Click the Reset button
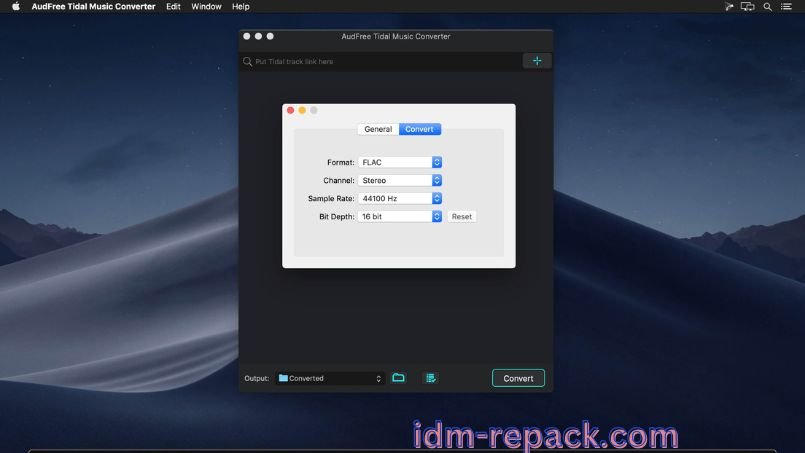This screenshot has height=453, width=805. pyautogui.click(x=462, y=217)
